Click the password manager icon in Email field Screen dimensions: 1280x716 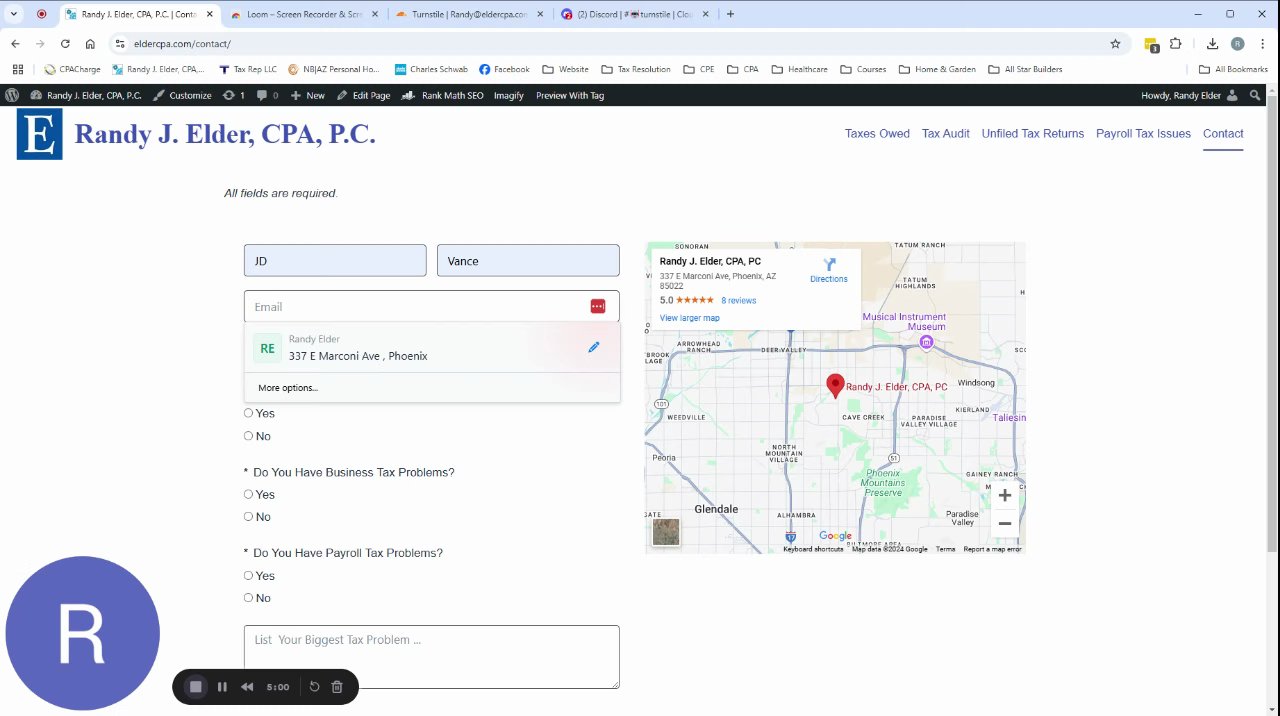598,306
